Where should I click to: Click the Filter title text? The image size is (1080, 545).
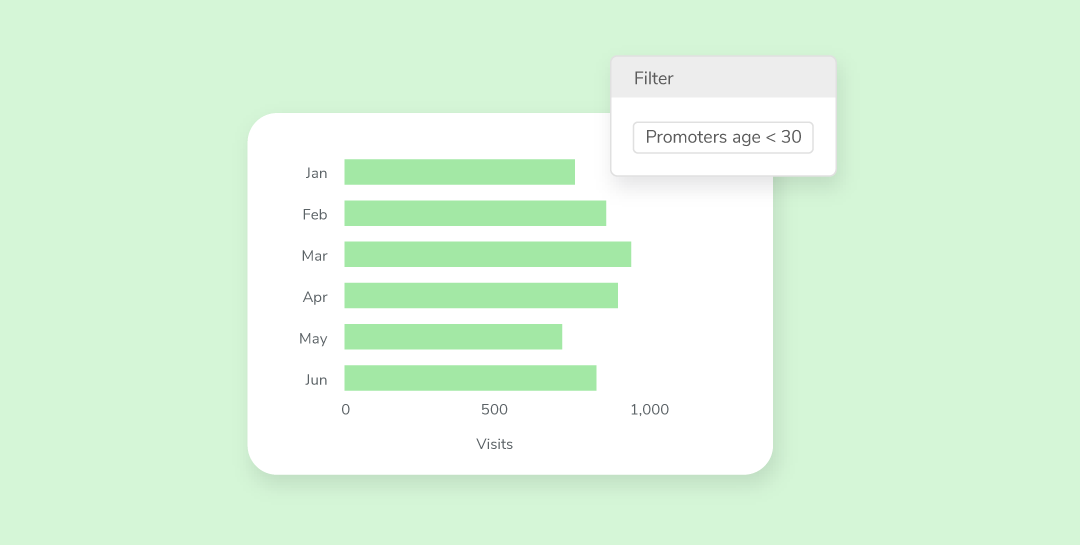[x=654, y=78]
